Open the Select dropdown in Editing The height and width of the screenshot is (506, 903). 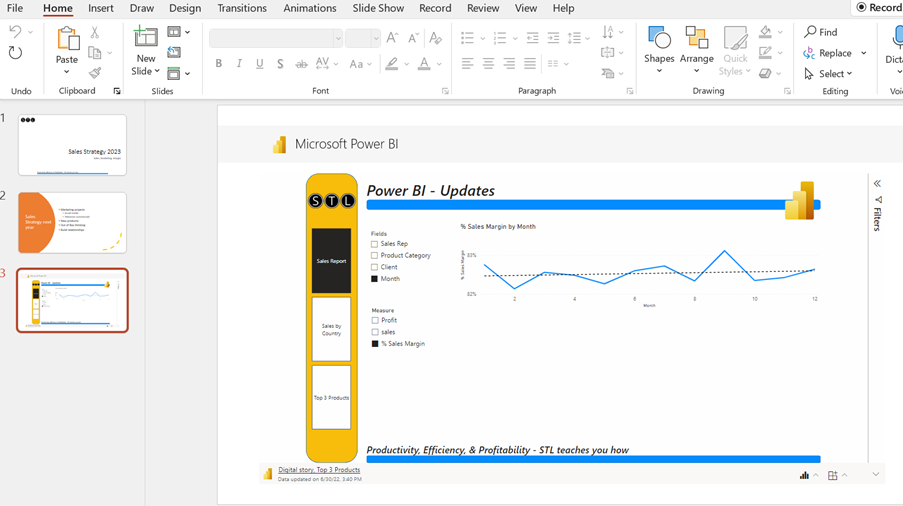pyautogui.click(x=828, y=74)
